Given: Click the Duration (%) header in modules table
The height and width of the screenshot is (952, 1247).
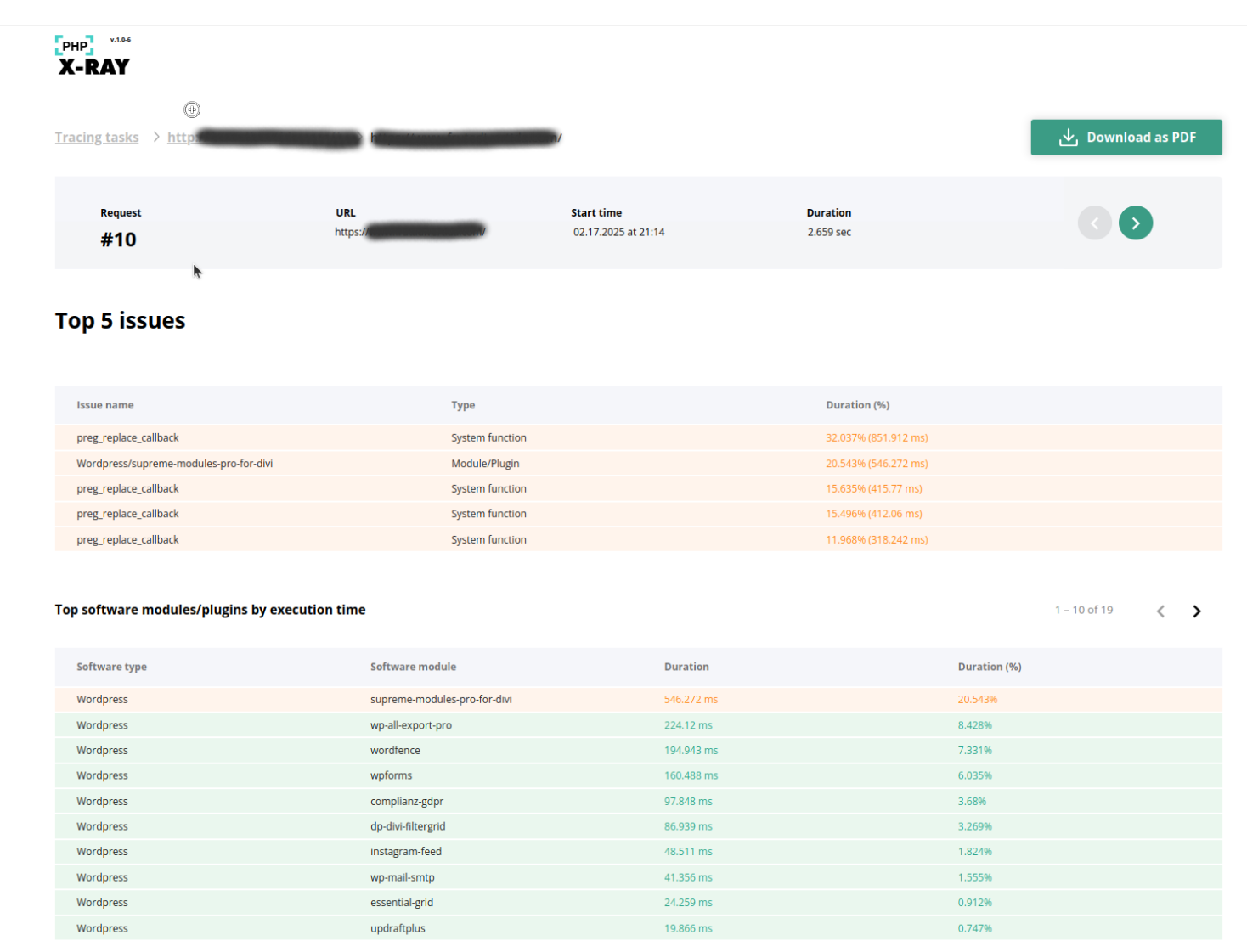Looking at the screenshot, I should [990, 667].
